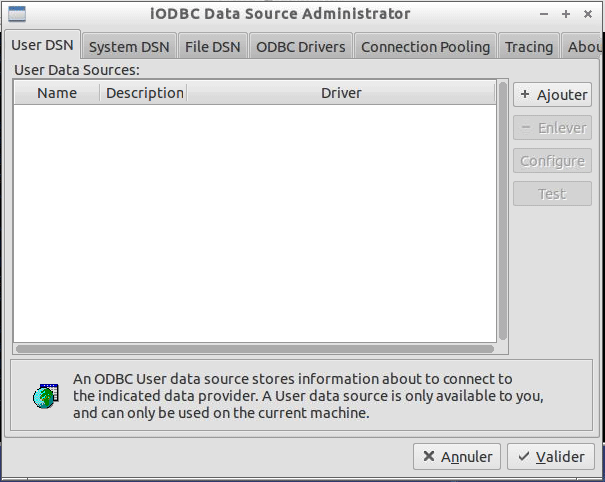Maximize the iODBC Administrator window
The image size is (605, 482).
pyautogui.click(x=566, y=14)
